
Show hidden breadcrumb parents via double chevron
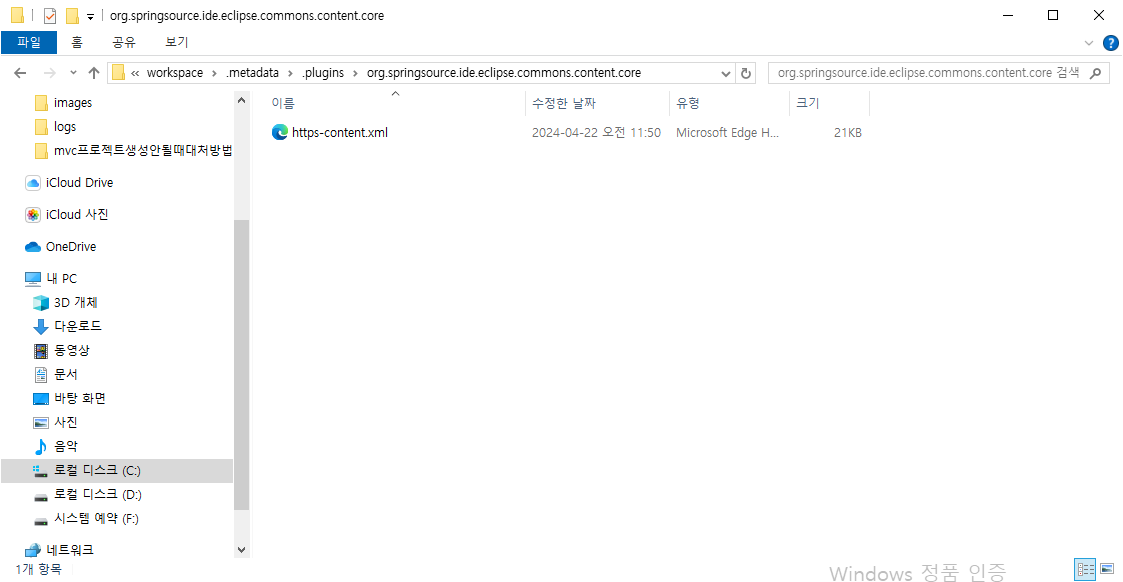coord(135,73)
